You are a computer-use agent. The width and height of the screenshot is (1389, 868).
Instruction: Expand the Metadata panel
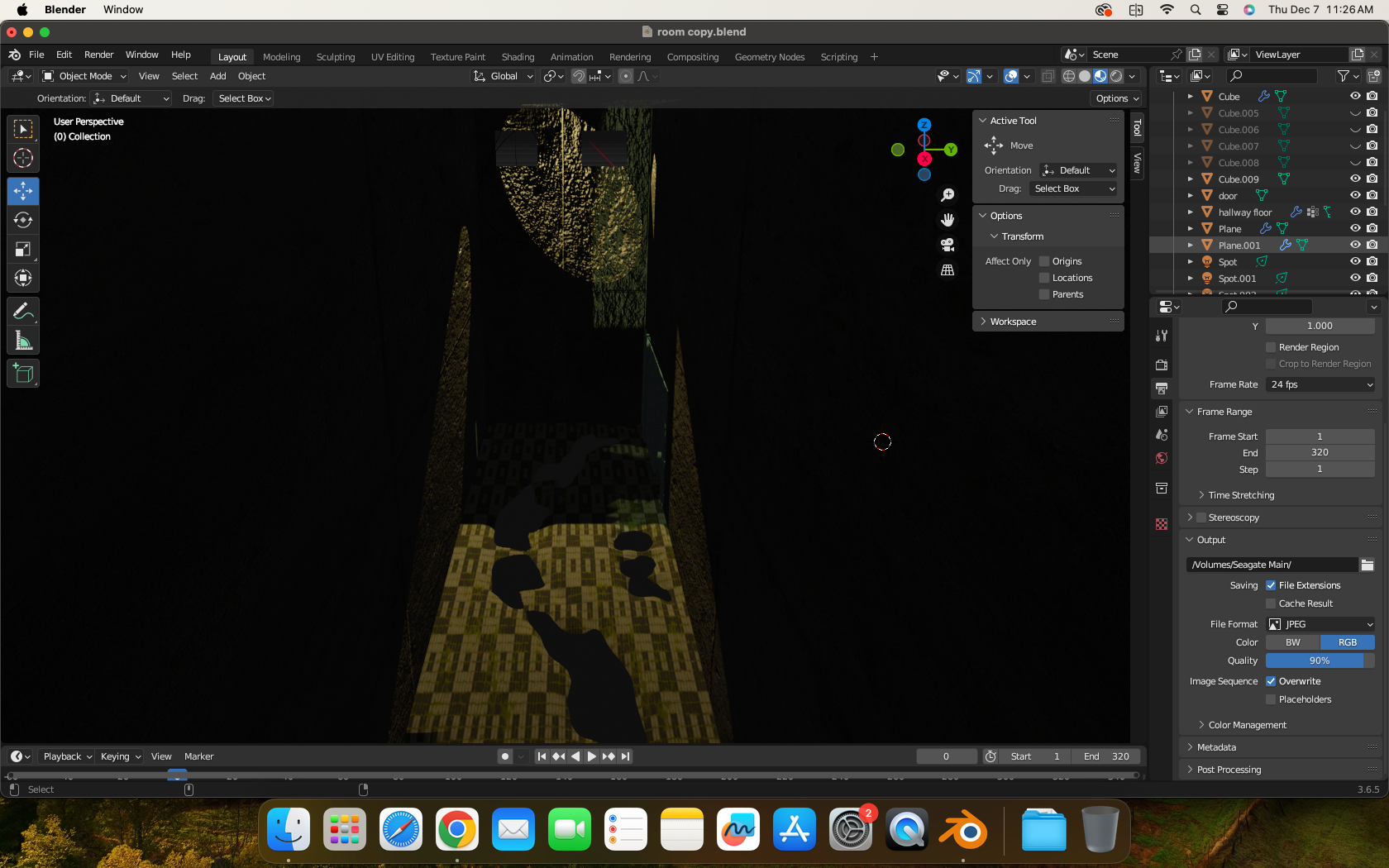(x=1216, y=747)
